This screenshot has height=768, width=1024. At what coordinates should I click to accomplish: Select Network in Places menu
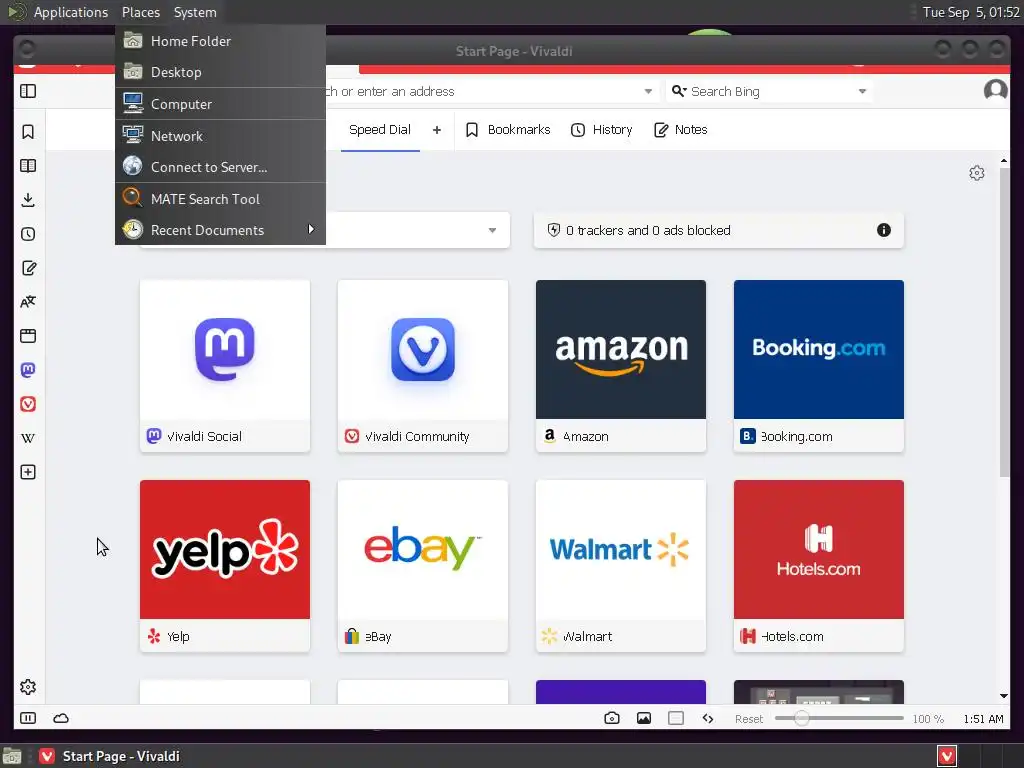tap(220, 136)
